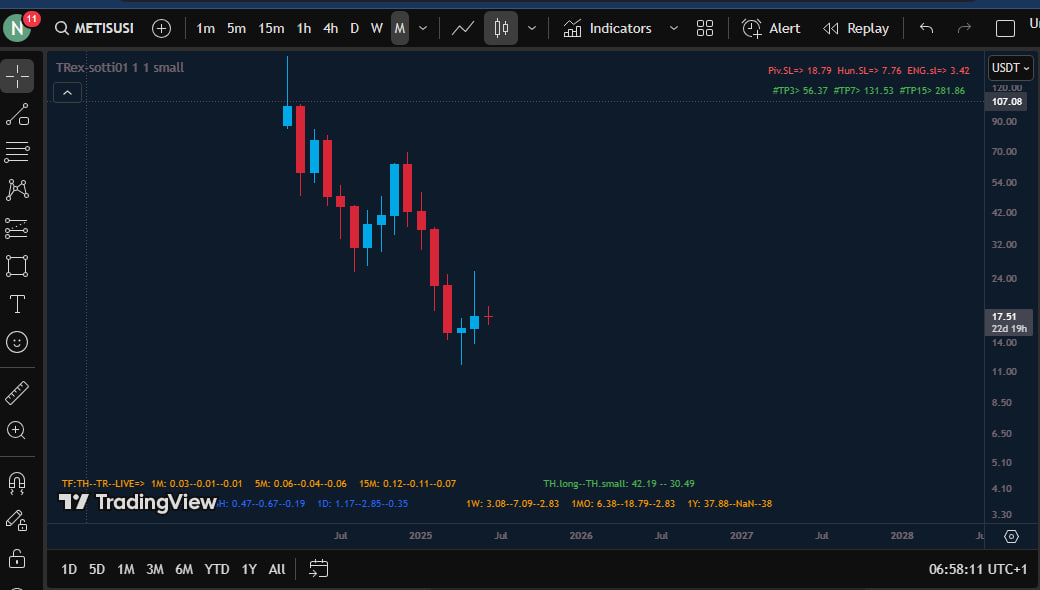Select the YTD date range
This screenshot has width=1040, height=590.
(217, 569)
